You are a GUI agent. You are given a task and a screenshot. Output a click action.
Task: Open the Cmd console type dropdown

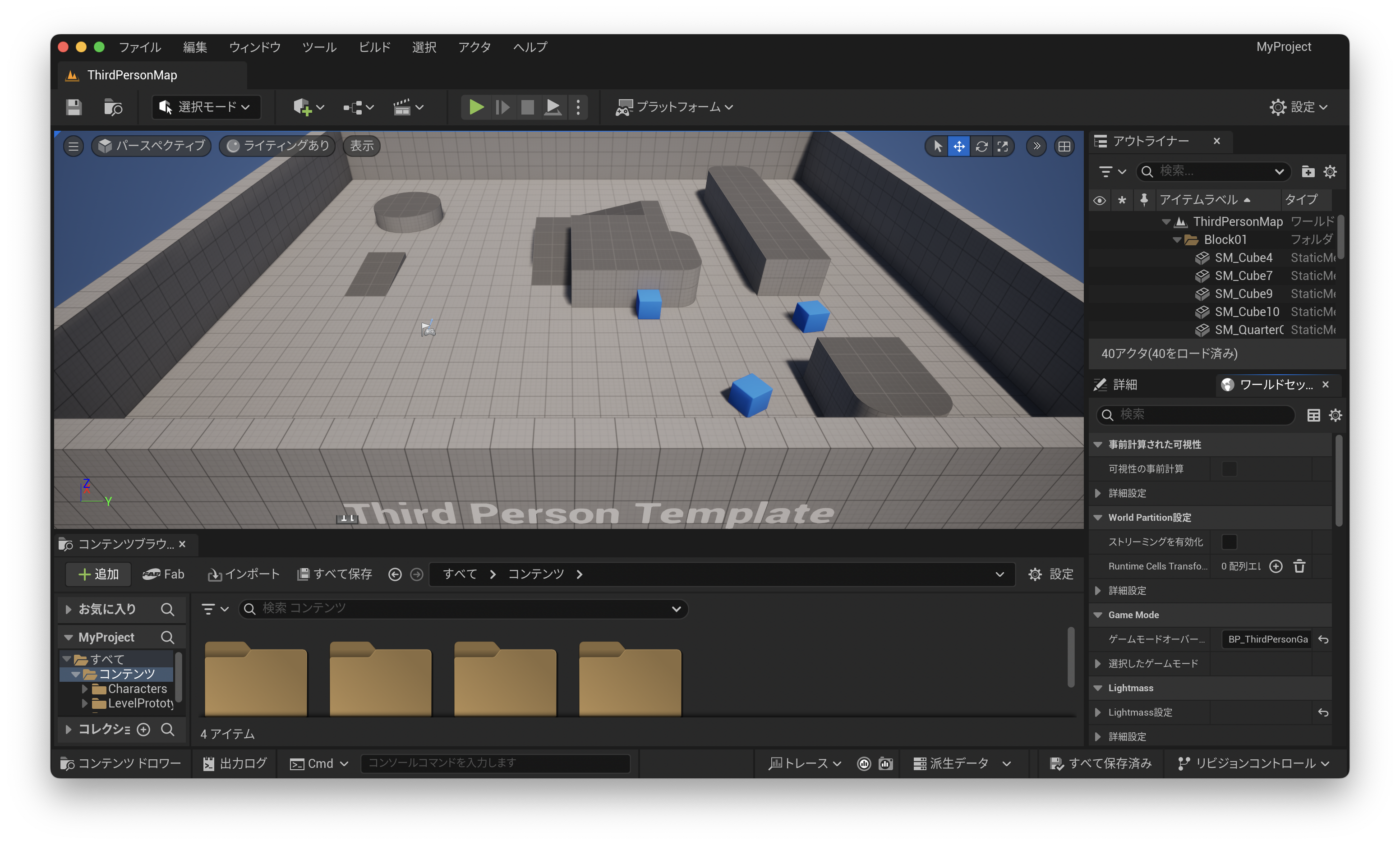[319, 764]
